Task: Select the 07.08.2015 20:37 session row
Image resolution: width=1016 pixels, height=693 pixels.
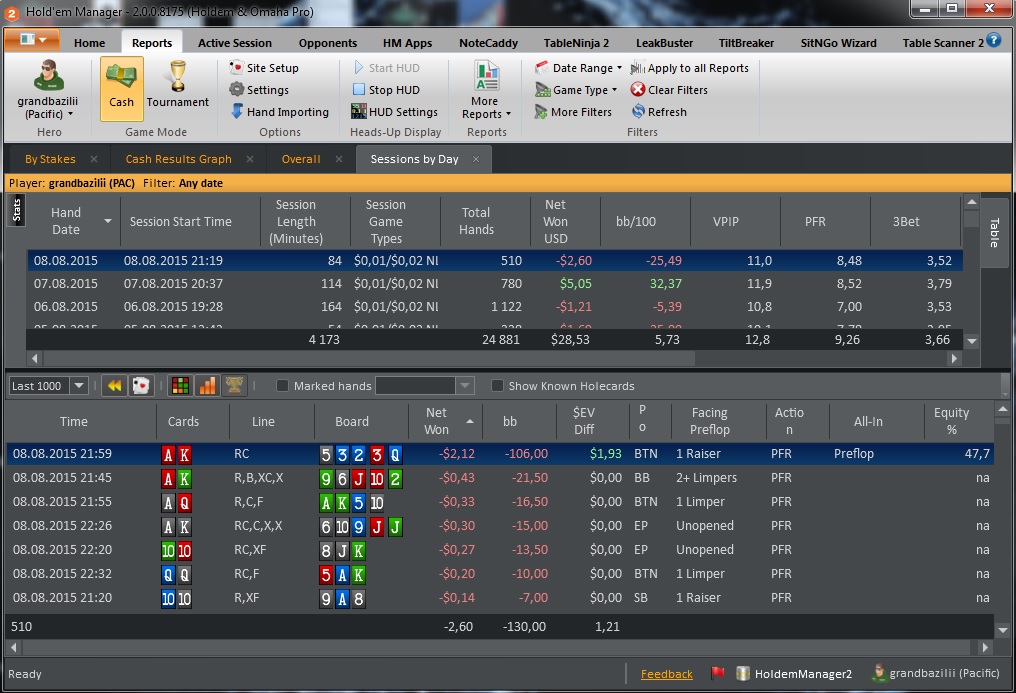Action: tap(494, 284)
